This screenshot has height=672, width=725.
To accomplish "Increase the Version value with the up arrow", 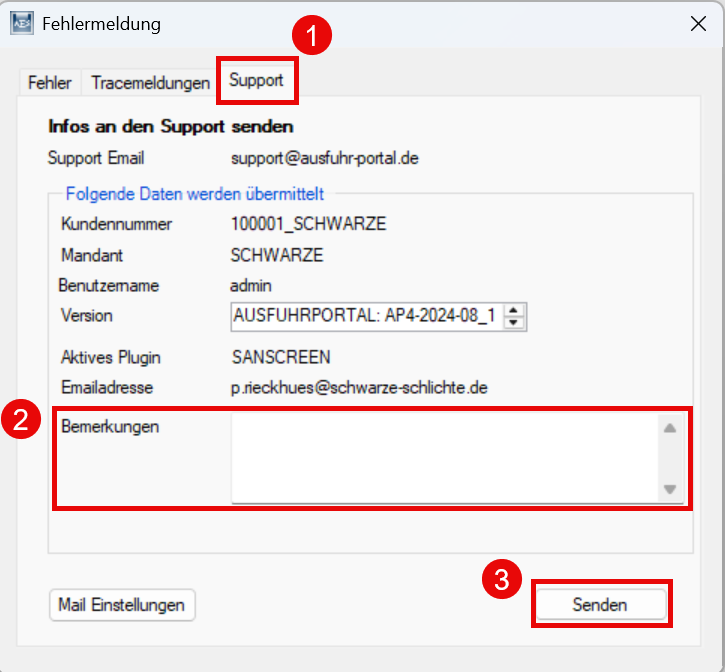I will (x=514, y=311).
